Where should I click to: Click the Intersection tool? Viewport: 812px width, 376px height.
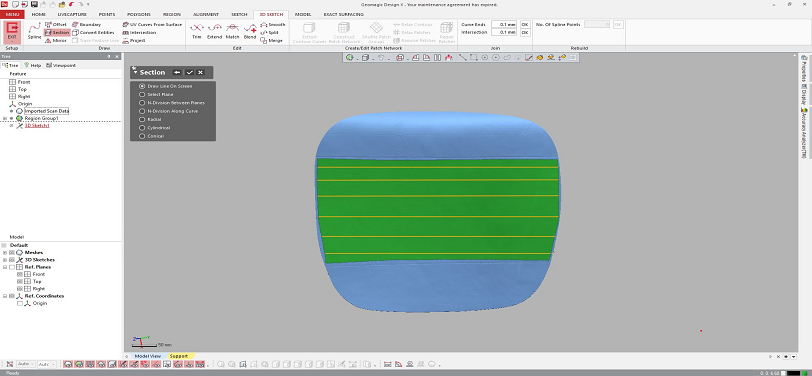[x=139, y=32]
